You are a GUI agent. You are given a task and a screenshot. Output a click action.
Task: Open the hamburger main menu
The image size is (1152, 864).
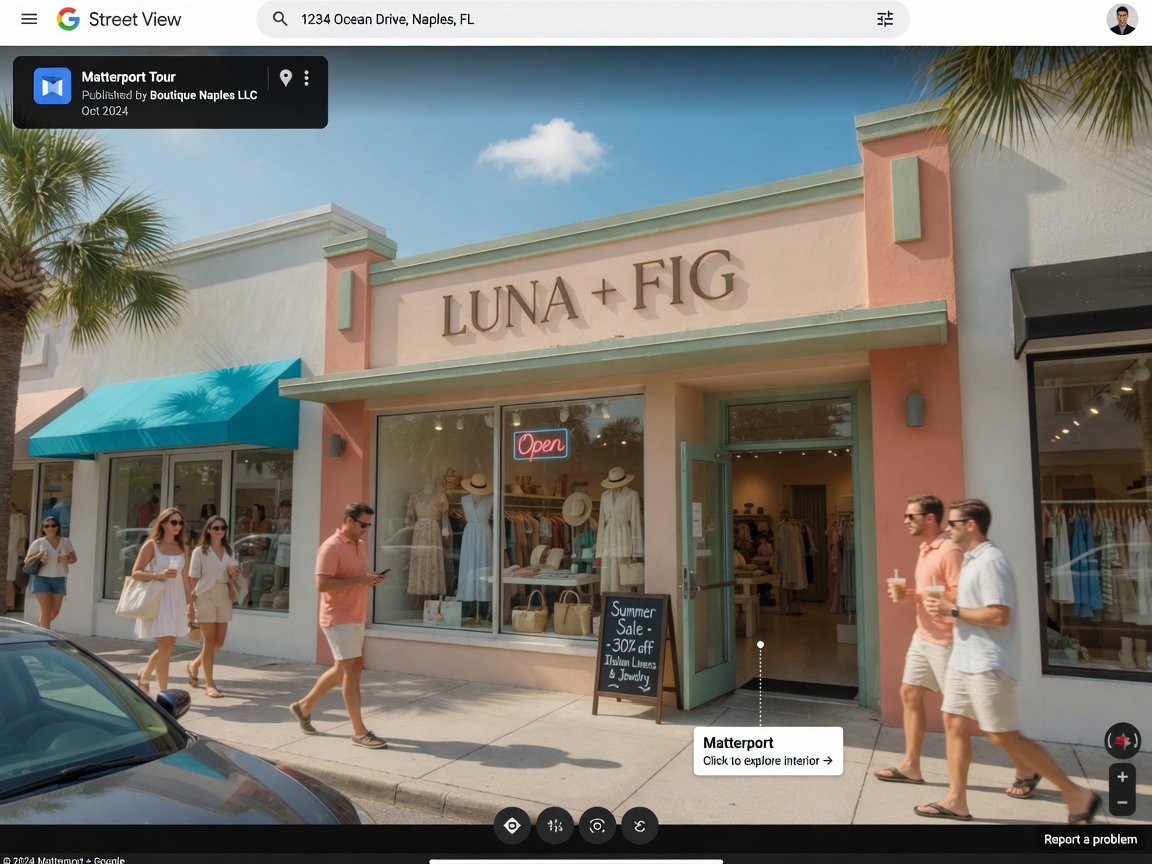point(29,19)
